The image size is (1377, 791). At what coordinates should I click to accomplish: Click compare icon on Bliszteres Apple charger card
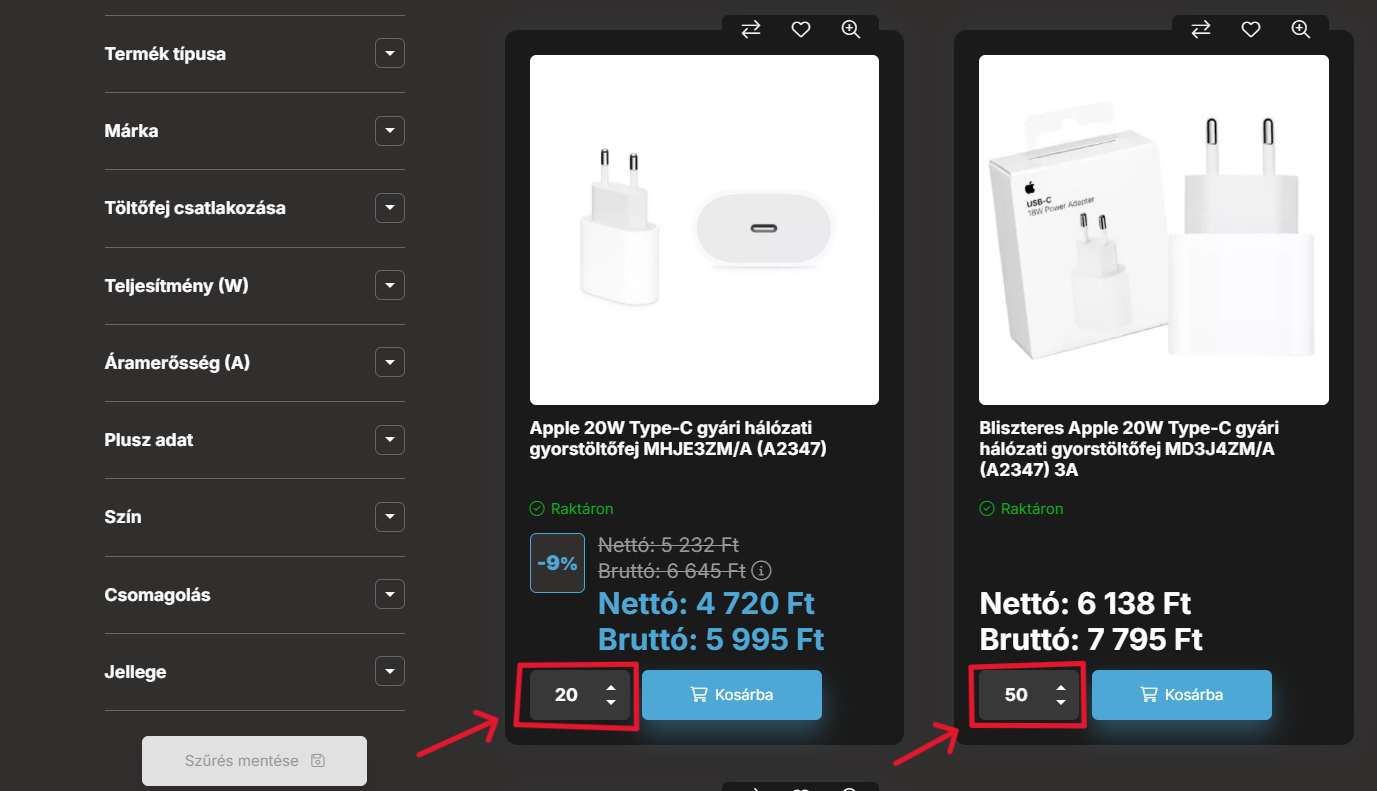(x=1201, y=30)
